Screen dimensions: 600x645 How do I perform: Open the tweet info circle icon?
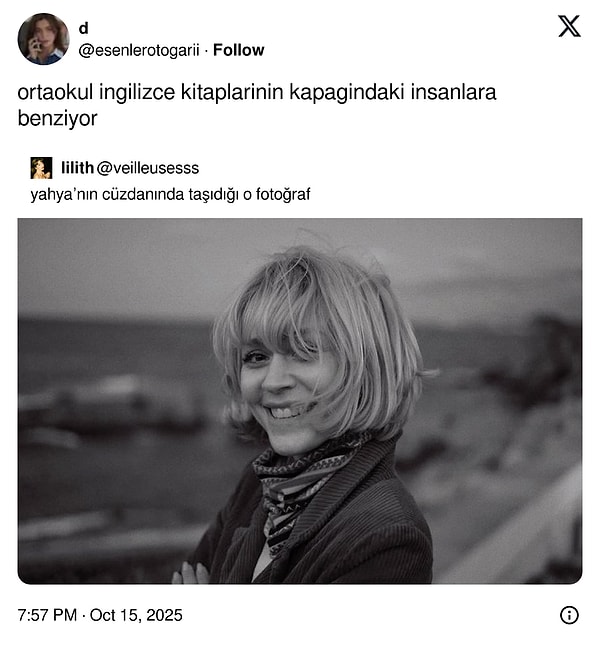point(569,615)
